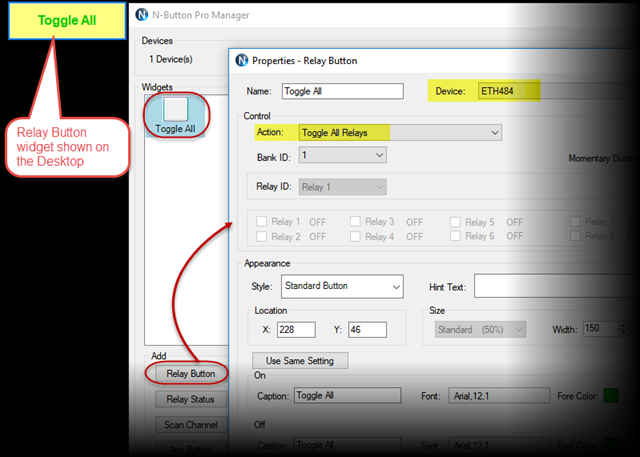Check the Relay 3 checkbox
This screenshot has width=640, height=457.
(356, 222)
